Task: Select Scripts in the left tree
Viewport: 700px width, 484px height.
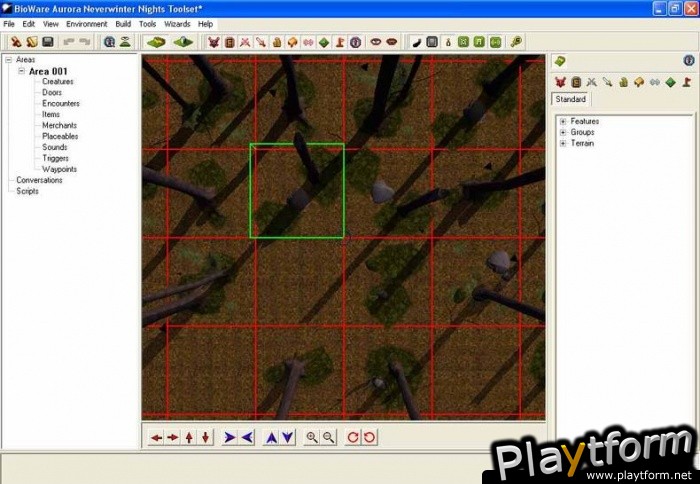Action: tap(27, 191)
